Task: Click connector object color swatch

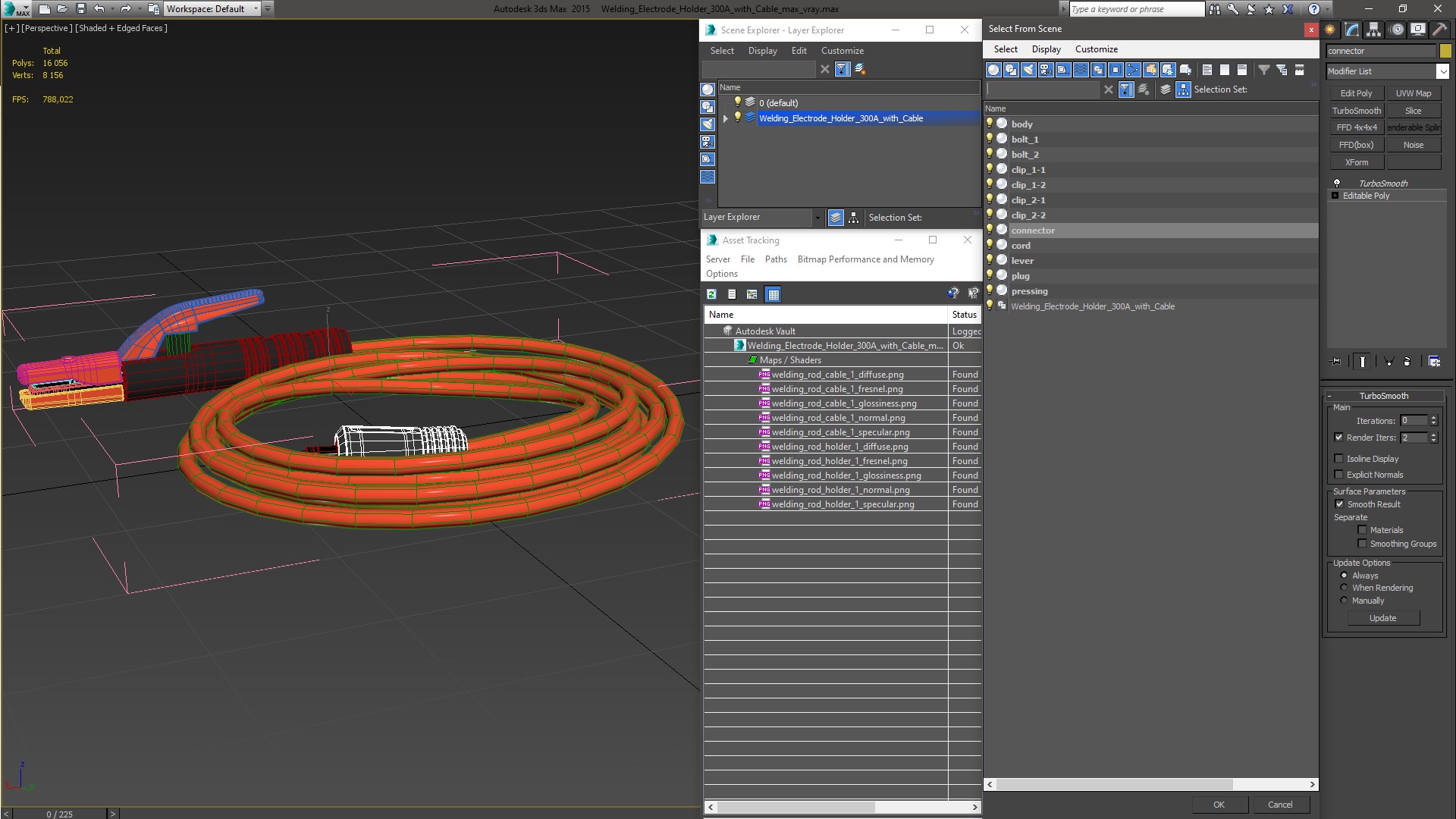Action: (x=1445, y=51)
